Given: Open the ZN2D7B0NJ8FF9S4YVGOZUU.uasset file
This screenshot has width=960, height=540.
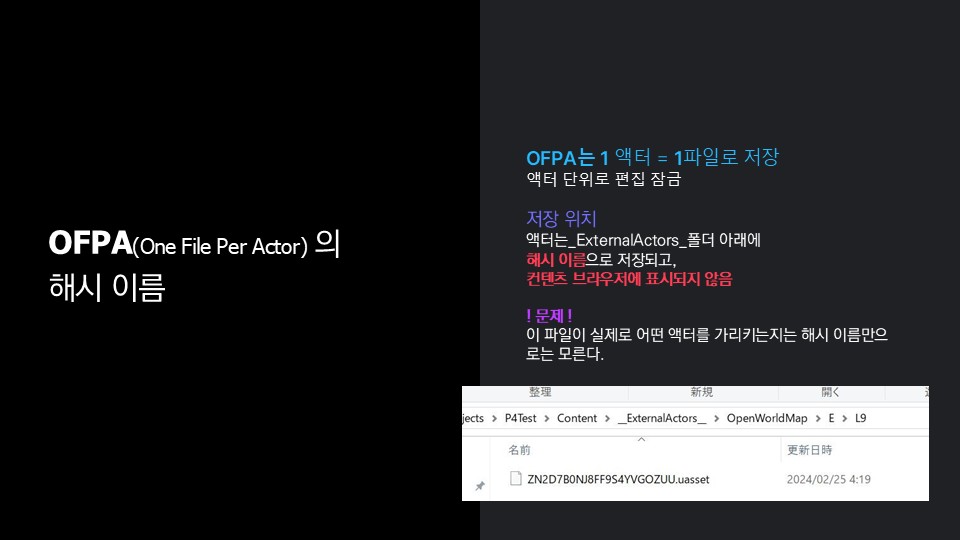Looking at the screenshot, I should coord(618,479).
